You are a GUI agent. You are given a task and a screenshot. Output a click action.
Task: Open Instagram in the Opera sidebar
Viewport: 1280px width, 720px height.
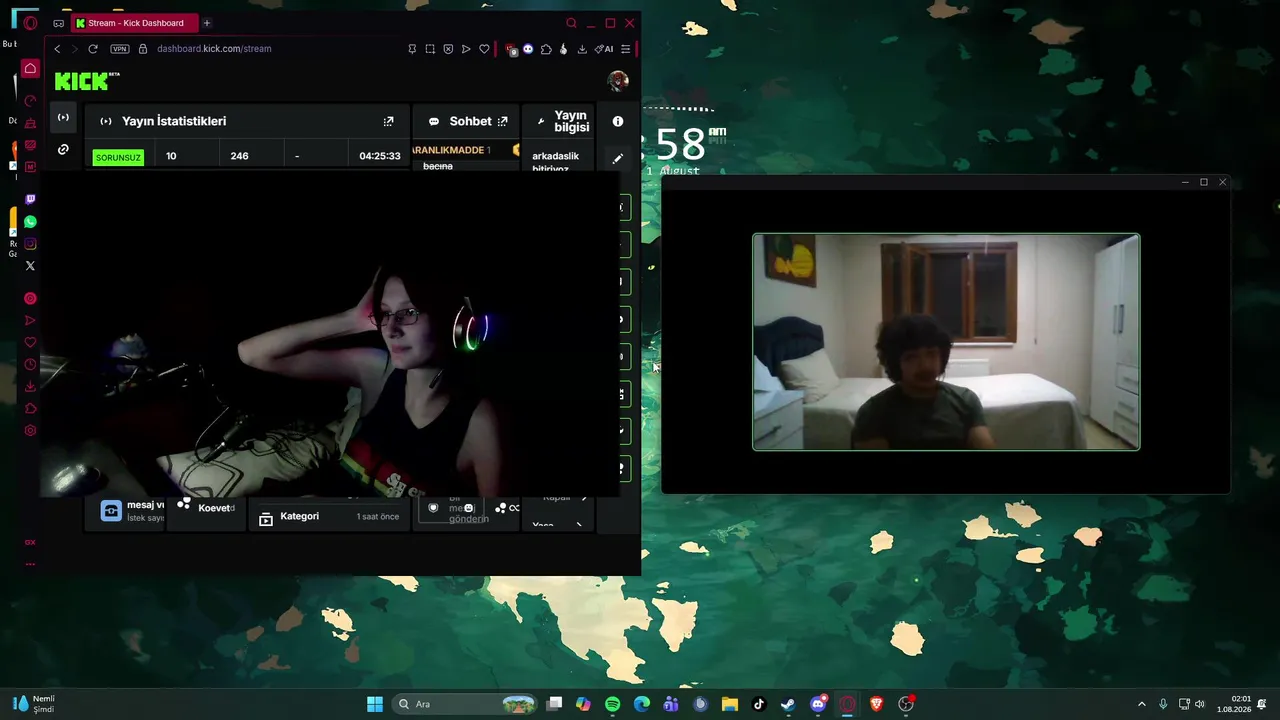[x=30, y=244]
